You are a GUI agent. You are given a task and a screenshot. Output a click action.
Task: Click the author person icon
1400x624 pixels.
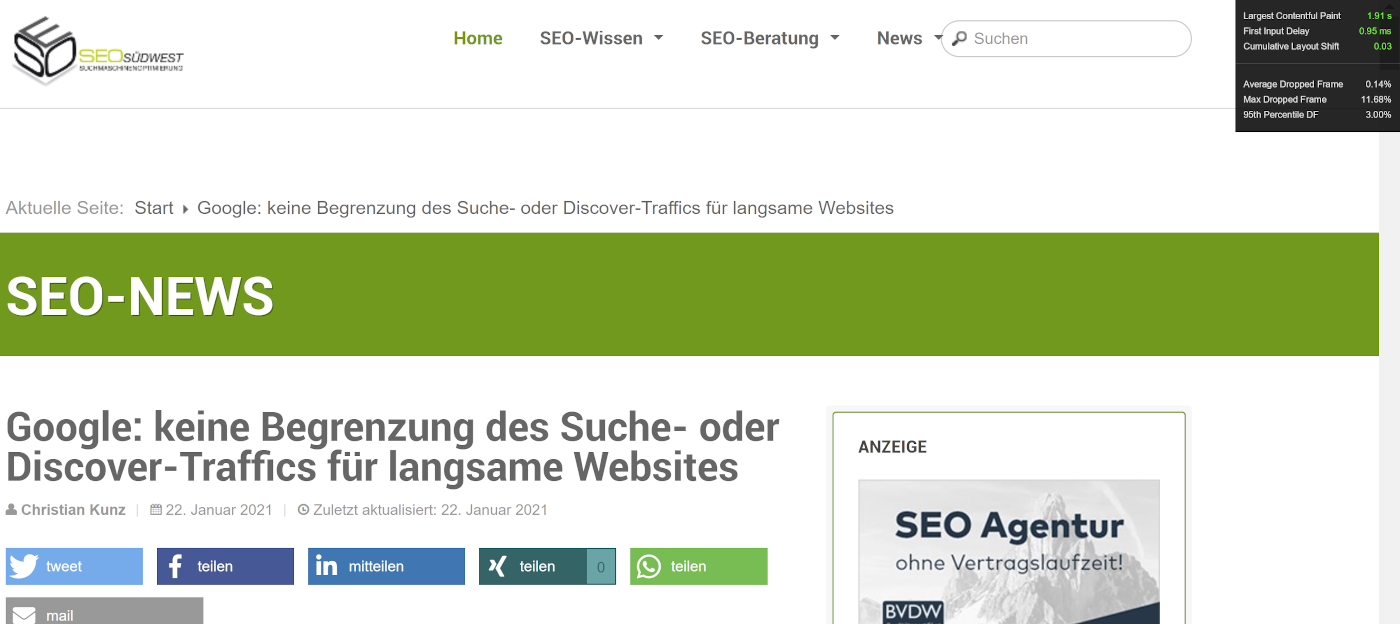click(x=12, y=510)
